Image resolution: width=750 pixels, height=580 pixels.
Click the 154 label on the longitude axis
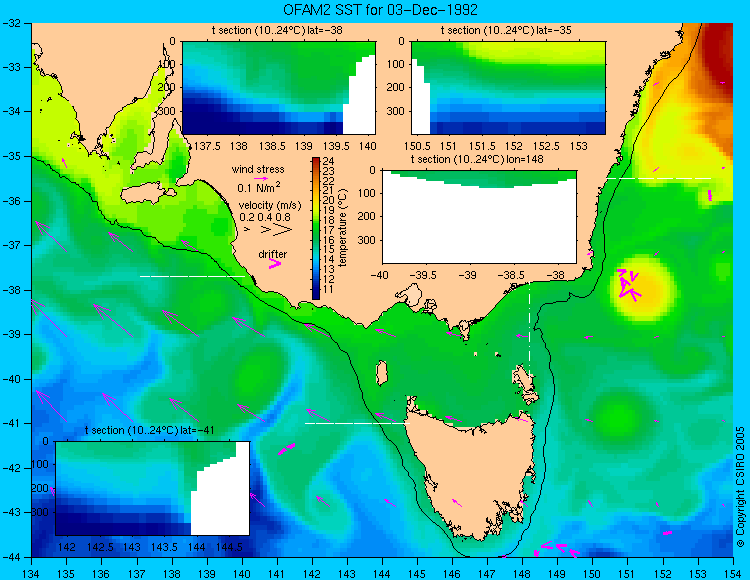[733, 573]
